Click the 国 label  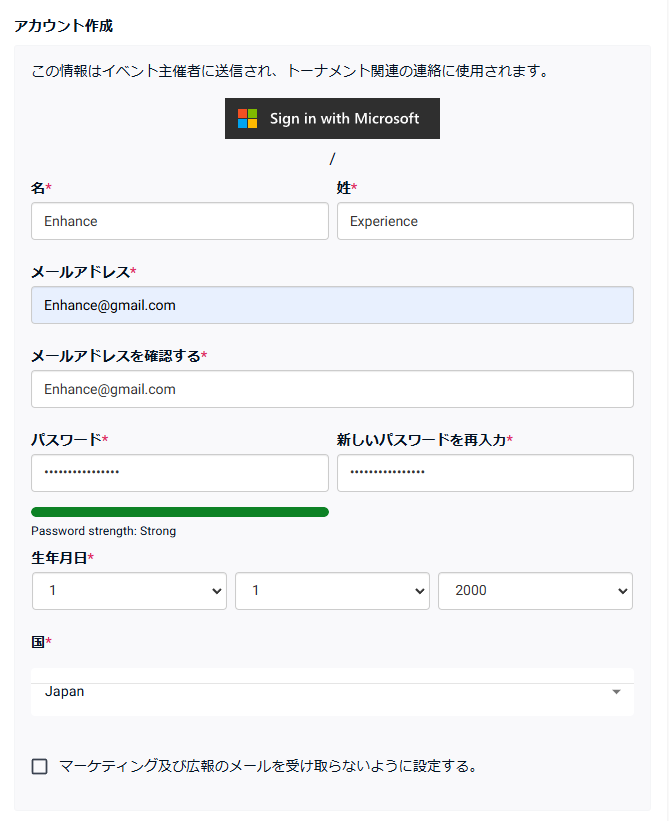[39, 642]
